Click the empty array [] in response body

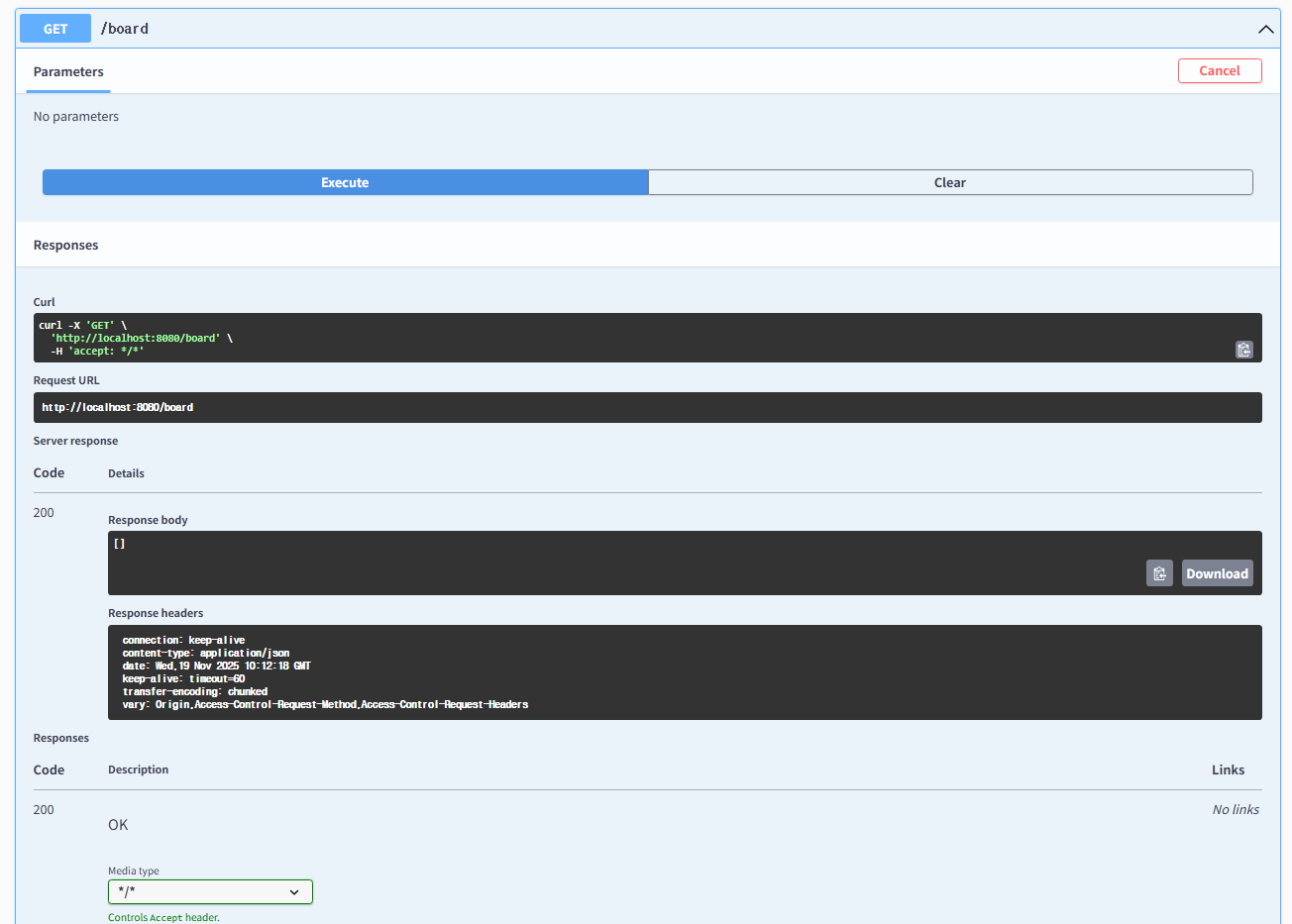(x=119, y=544)
